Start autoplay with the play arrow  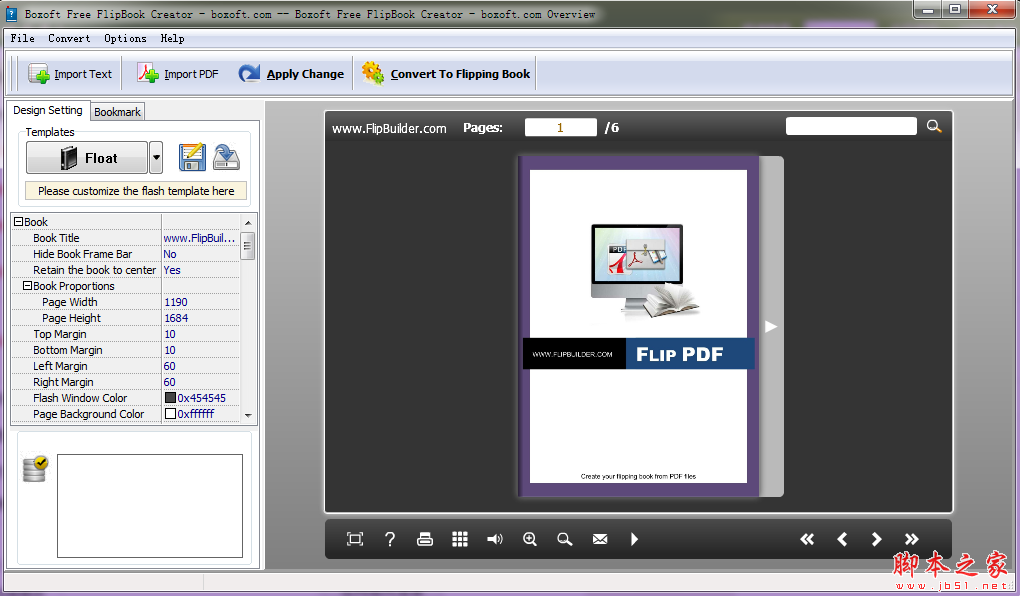(x=635, y=539)
